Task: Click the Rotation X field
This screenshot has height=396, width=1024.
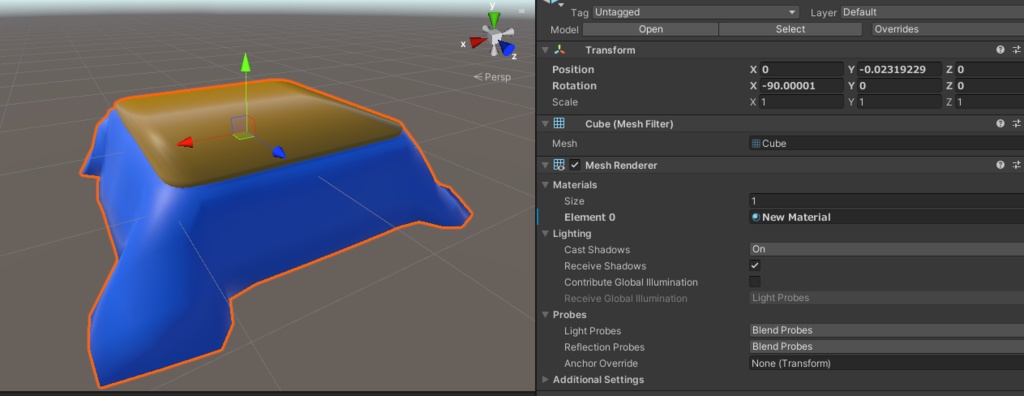Action: 801,86
